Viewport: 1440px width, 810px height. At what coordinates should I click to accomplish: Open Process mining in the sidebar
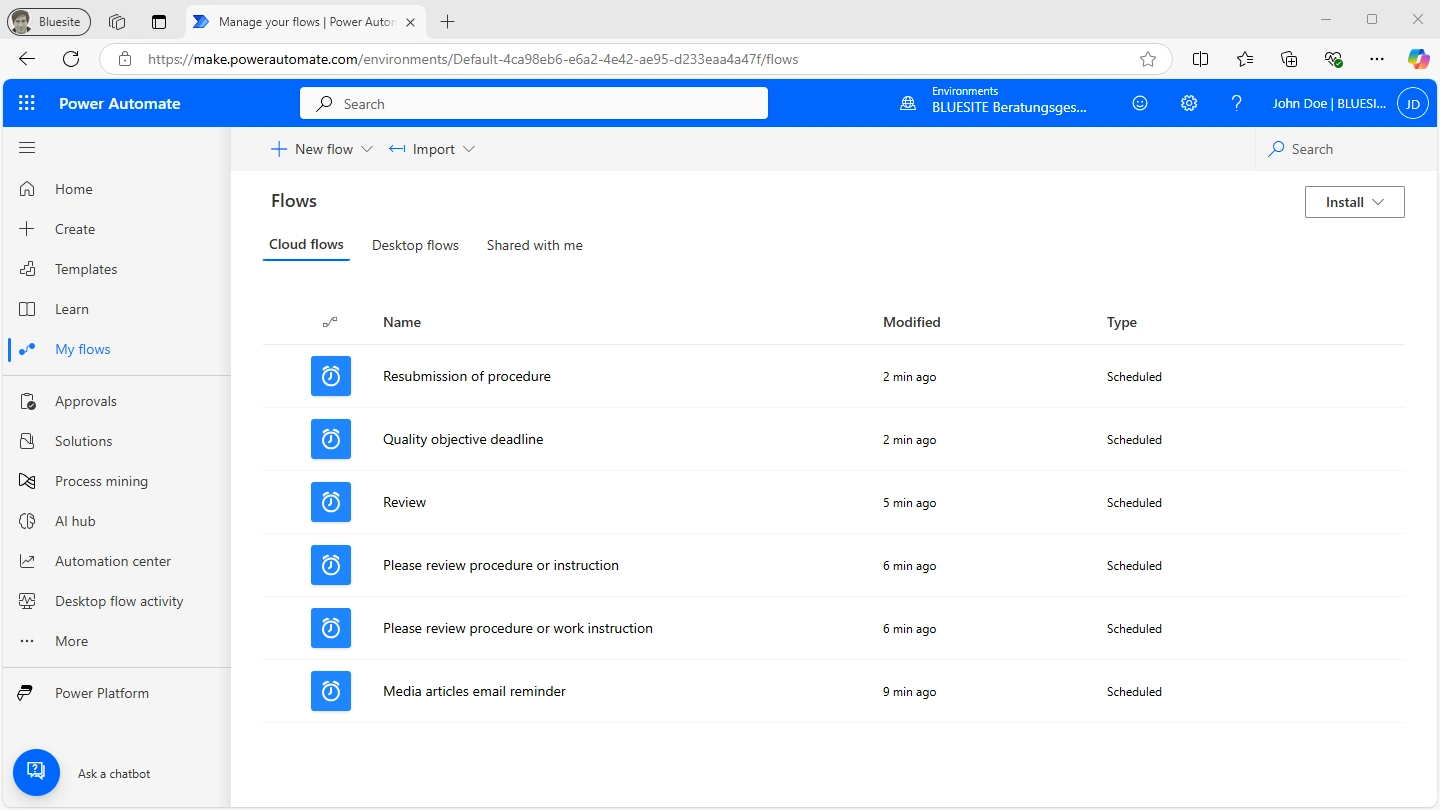pos(101,481)
